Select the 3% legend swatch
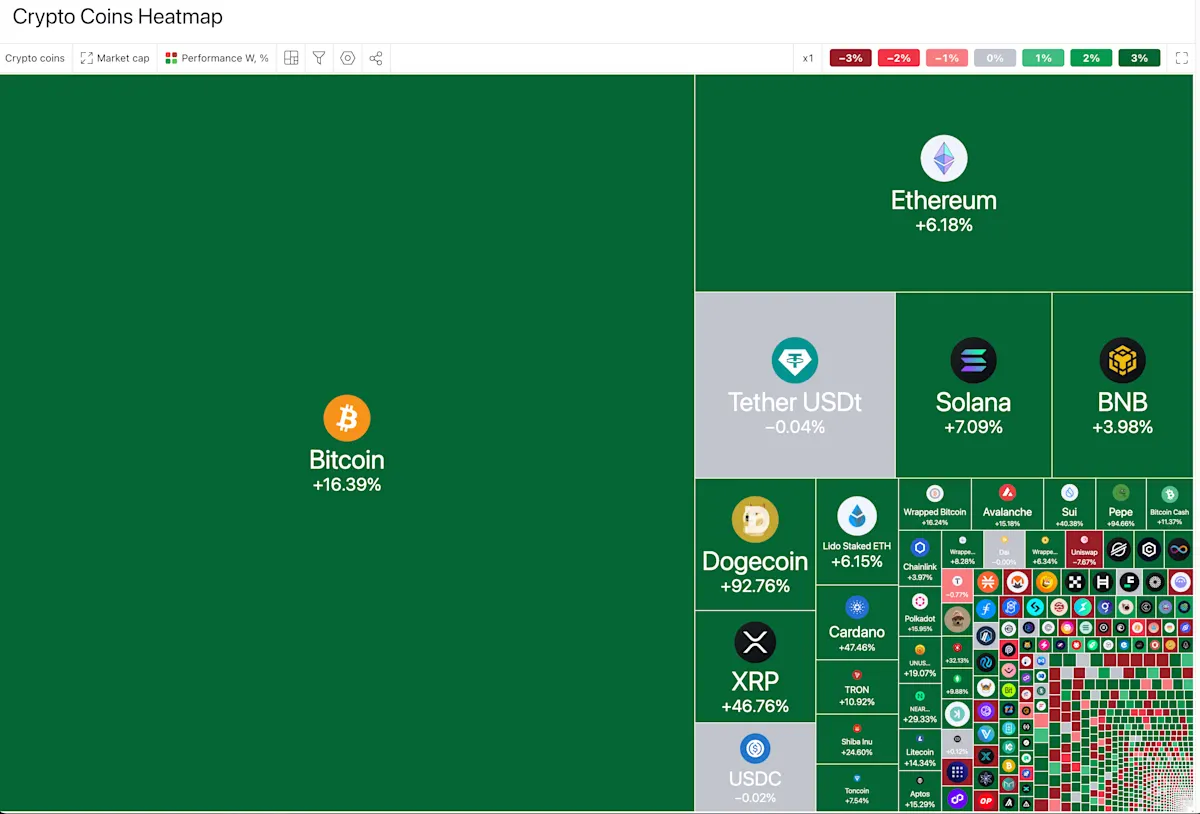Viewport: 1200px width, 814px height. pyautogui.click(x=1139, y=58)
